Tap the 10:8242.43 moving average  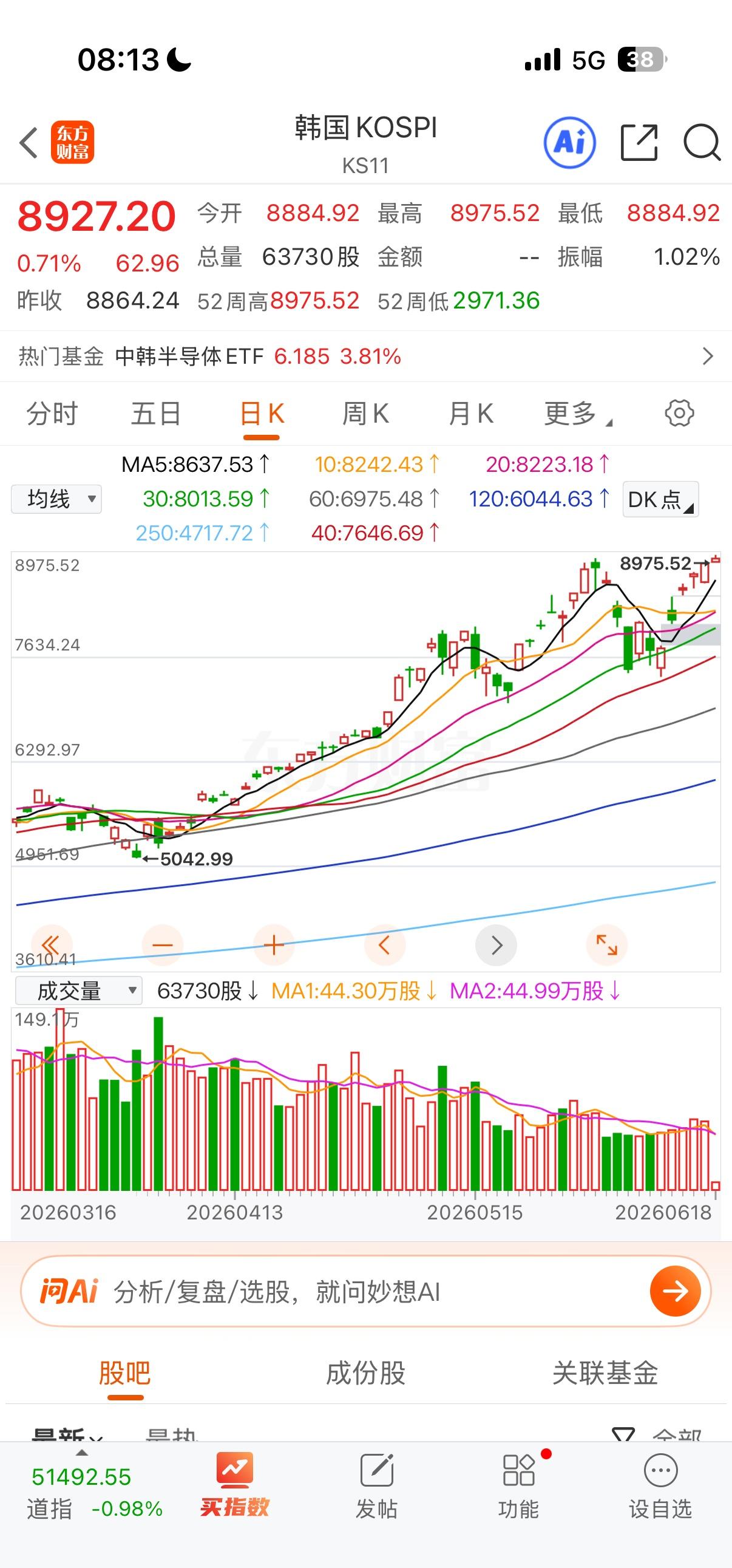click(x=377, y=465)
